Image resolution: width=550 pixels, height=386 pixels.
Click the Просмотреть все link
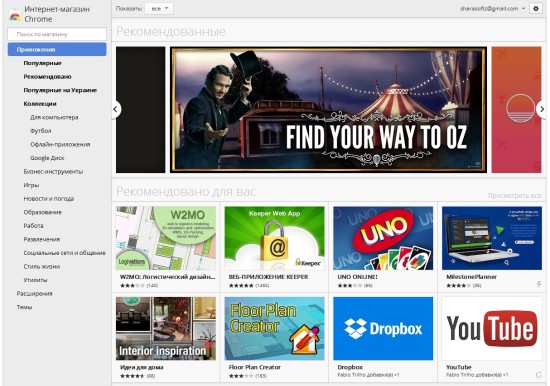(x=514, y=195)
